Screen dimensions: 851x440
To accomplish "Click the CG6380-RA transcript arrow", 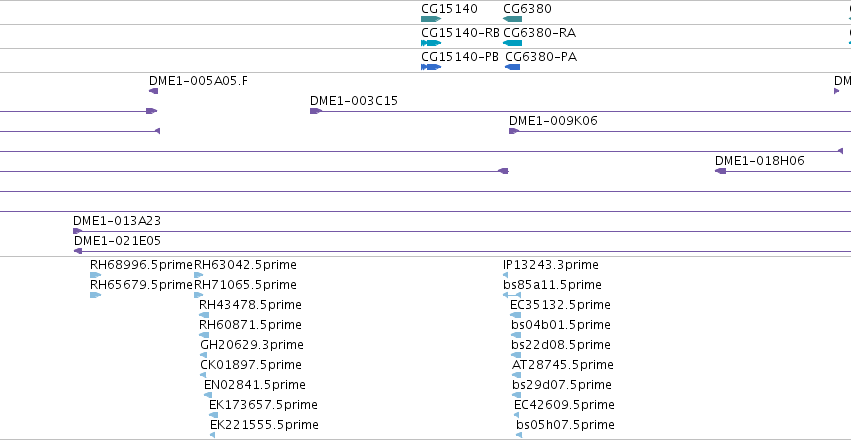I will click(x=512, y=43).
